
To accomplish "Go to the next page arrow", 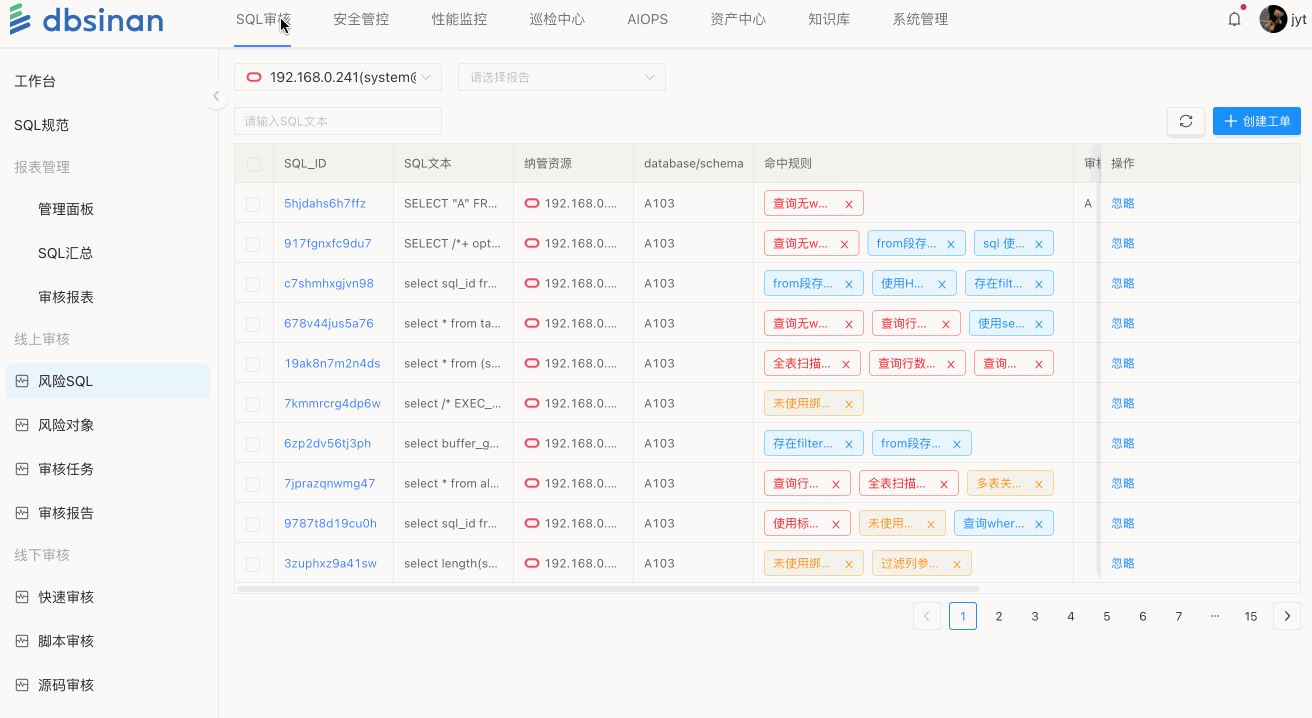I will pos(1286,616).
